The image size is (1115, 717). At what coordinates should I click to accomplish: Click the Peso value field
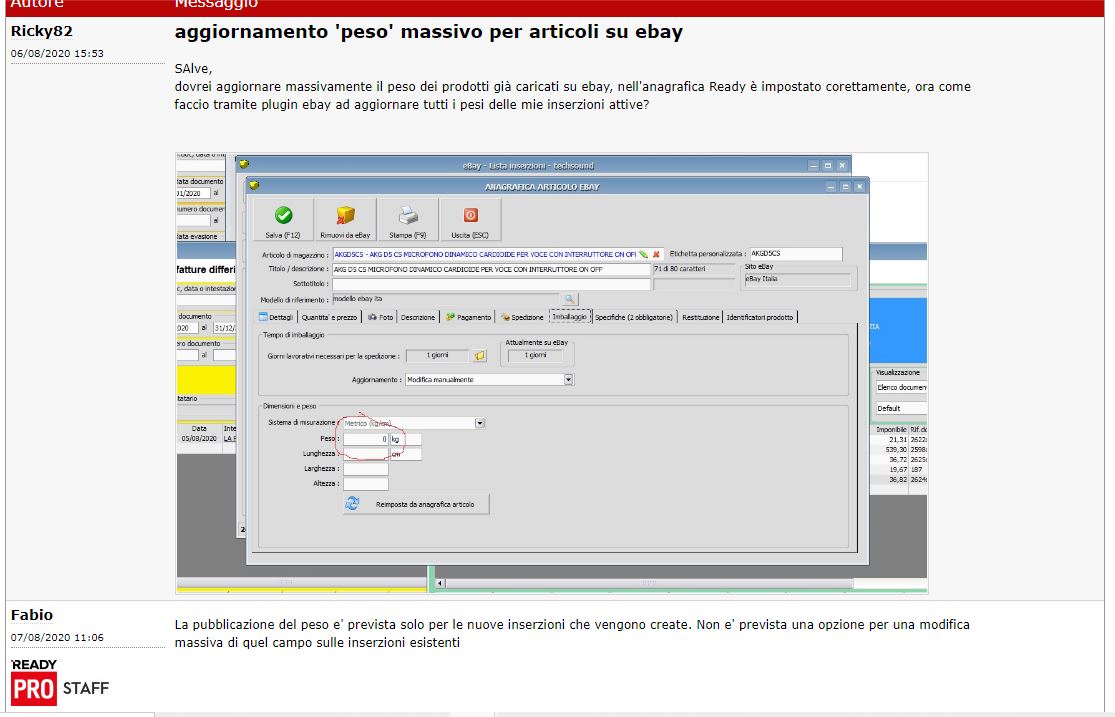tap(366, 440)
